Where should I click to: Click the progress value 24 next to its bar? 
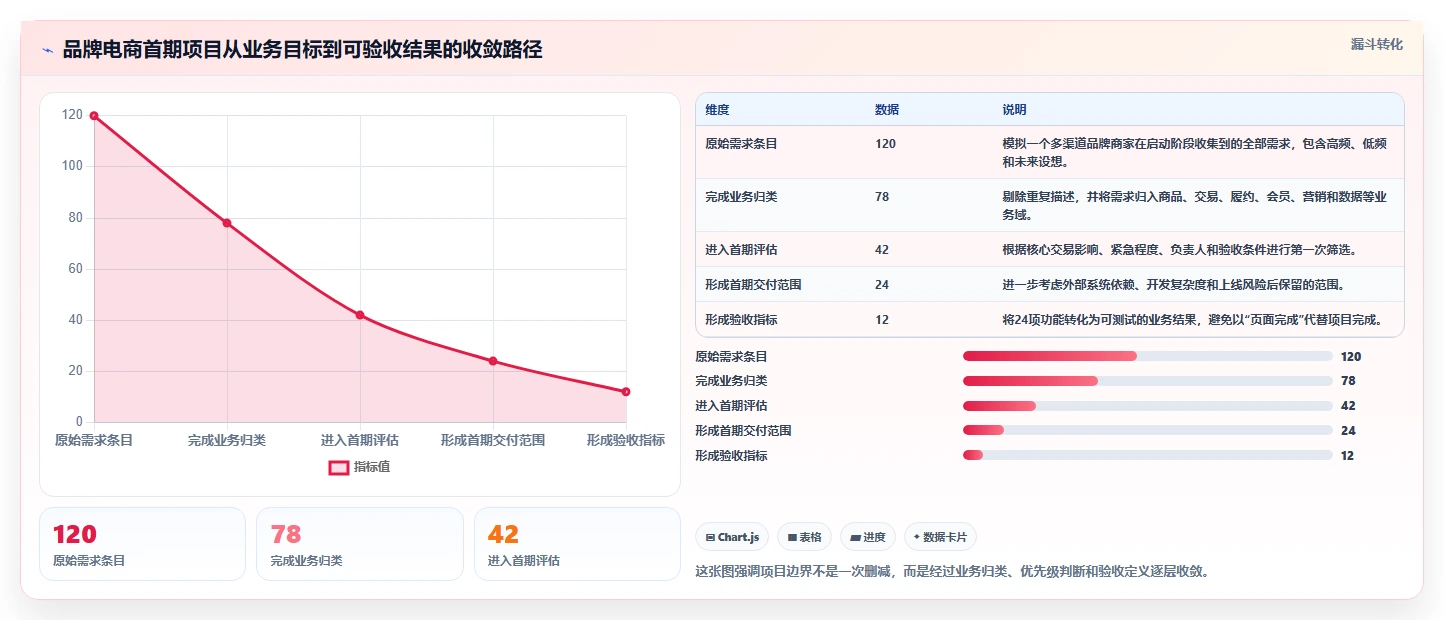[1348, 431]
